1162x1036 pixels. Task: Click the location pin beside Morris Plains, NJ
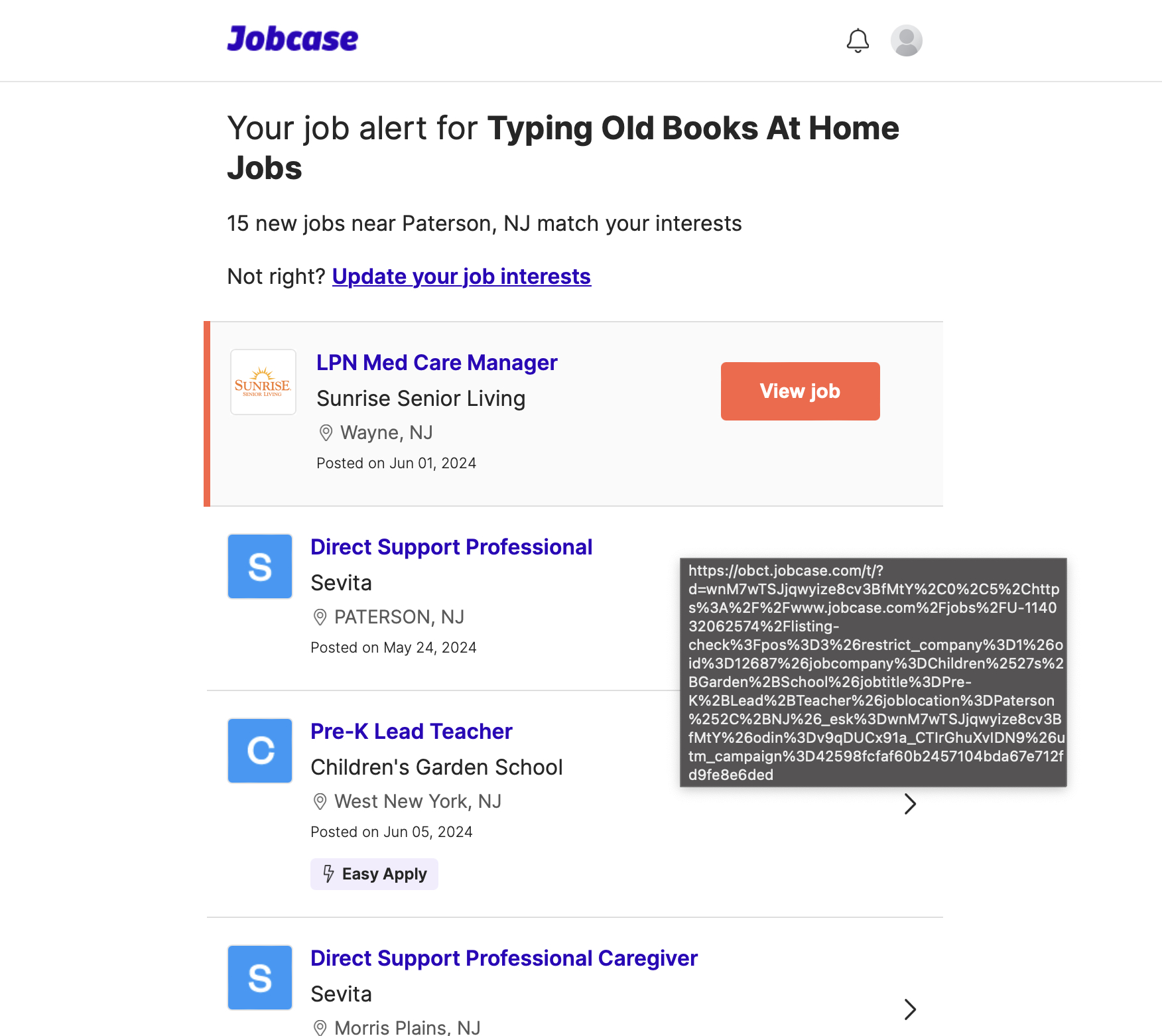point(320,1027)
